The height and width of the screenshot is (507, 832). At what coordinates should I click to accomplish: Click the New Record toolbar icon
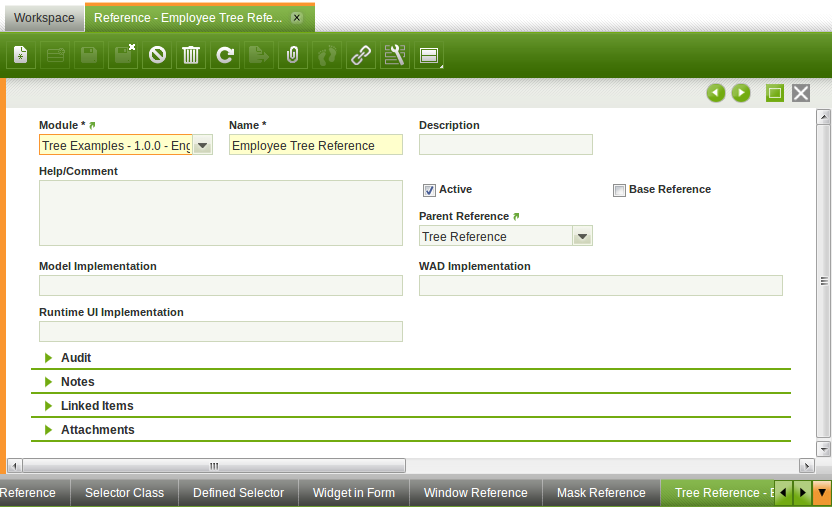(21, 55)
